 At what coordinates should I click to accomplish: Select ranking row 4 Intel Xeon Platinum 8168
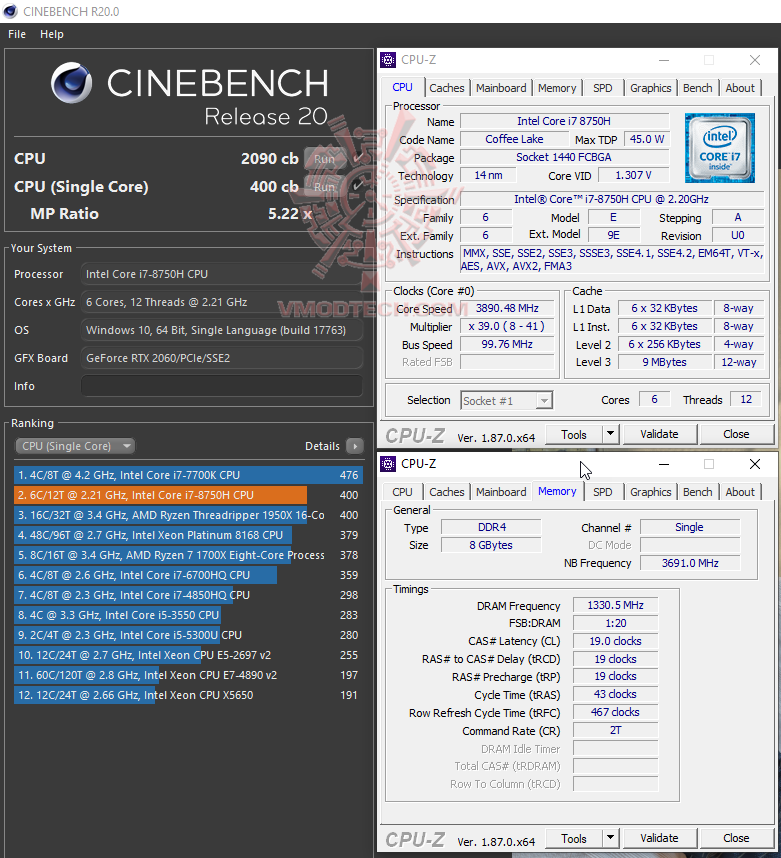188,535
